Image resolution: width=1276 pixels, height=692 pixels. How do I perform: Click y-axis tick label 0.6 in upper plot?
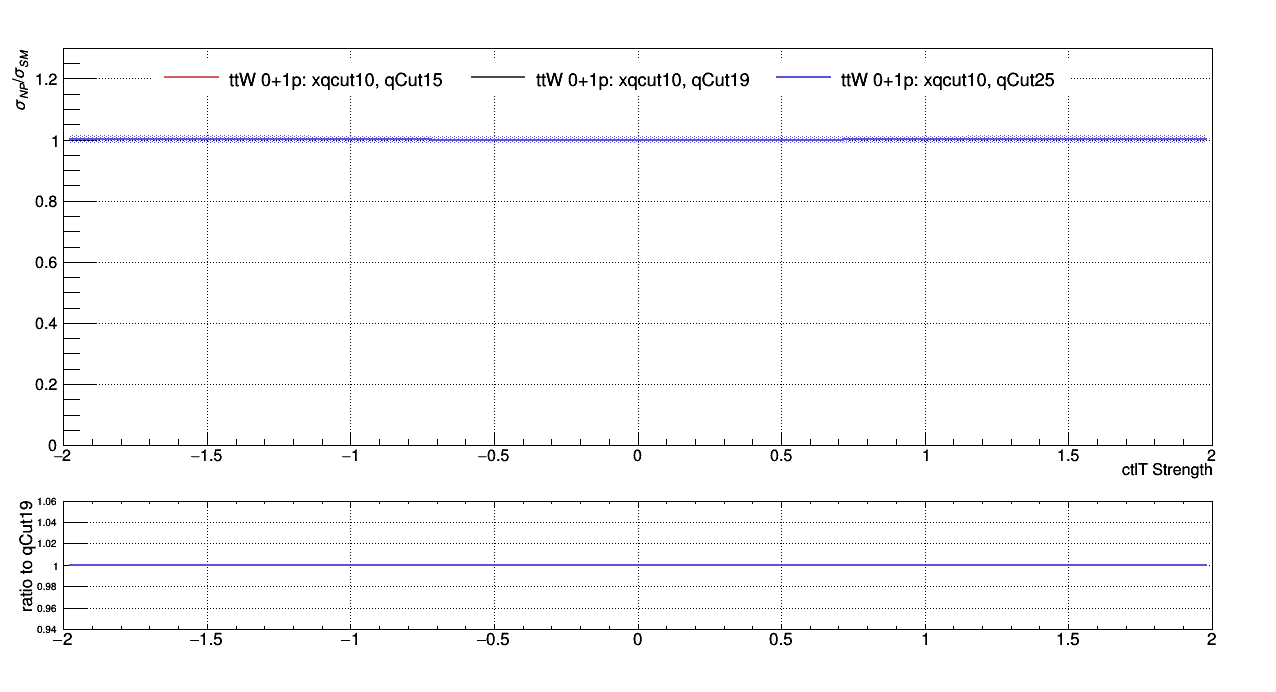tap(46, 263)
